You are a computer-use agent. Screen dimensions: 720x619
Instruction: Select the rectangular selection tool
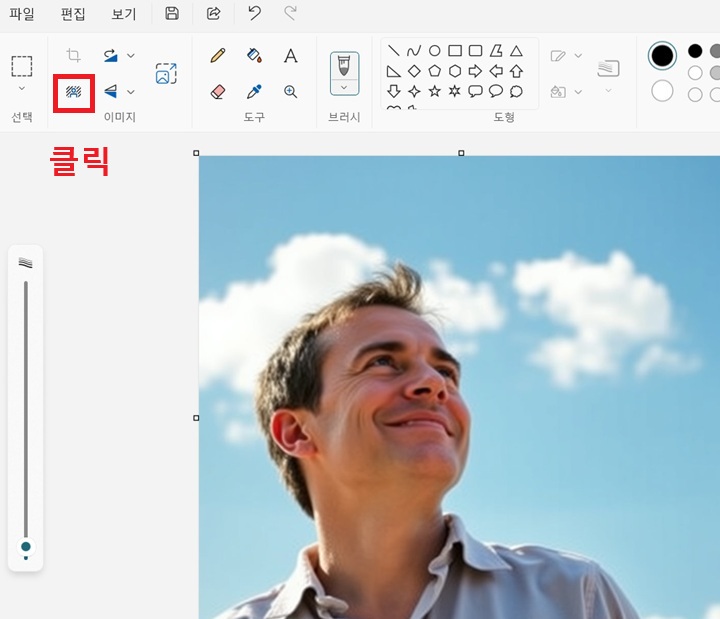pos(22,66)
